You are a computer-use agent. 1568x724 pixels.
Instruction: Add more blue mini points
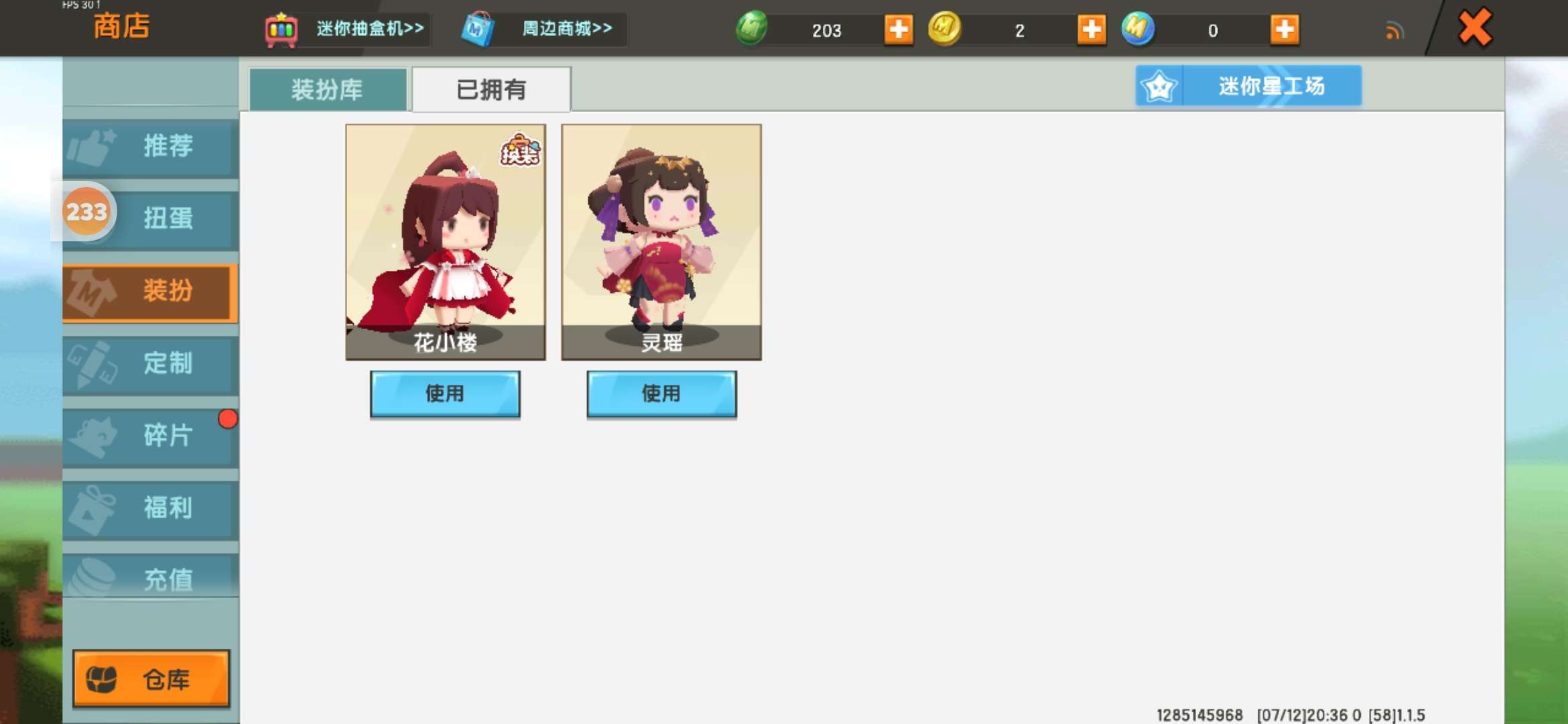point(1284,29)
